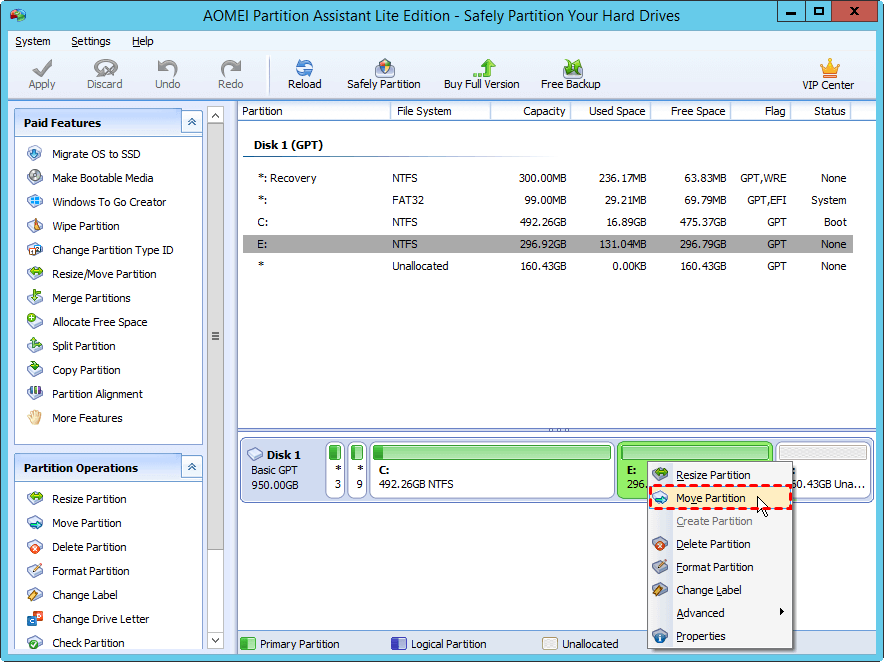Open the System menu
Screen dimensions: 884x662
[x=33, y=41]
